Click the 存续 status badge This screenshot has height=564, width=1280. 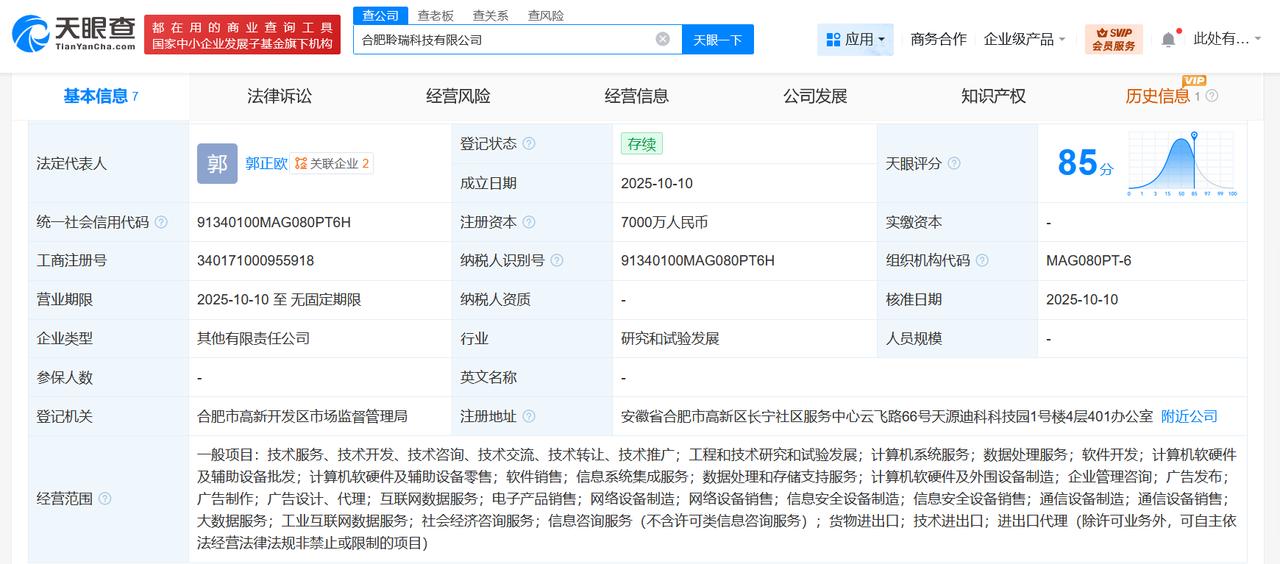pyautogui.click(x=641, y=144)
